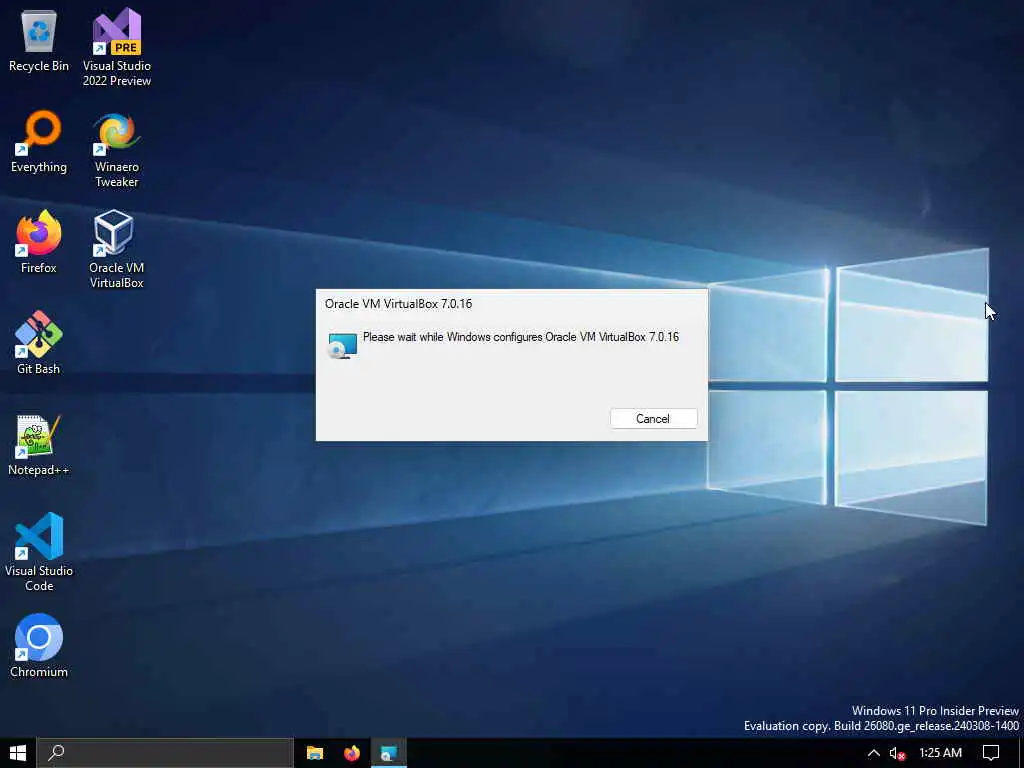
Task: Select the Firefox desktop shortcut
Action: [39, 242]
